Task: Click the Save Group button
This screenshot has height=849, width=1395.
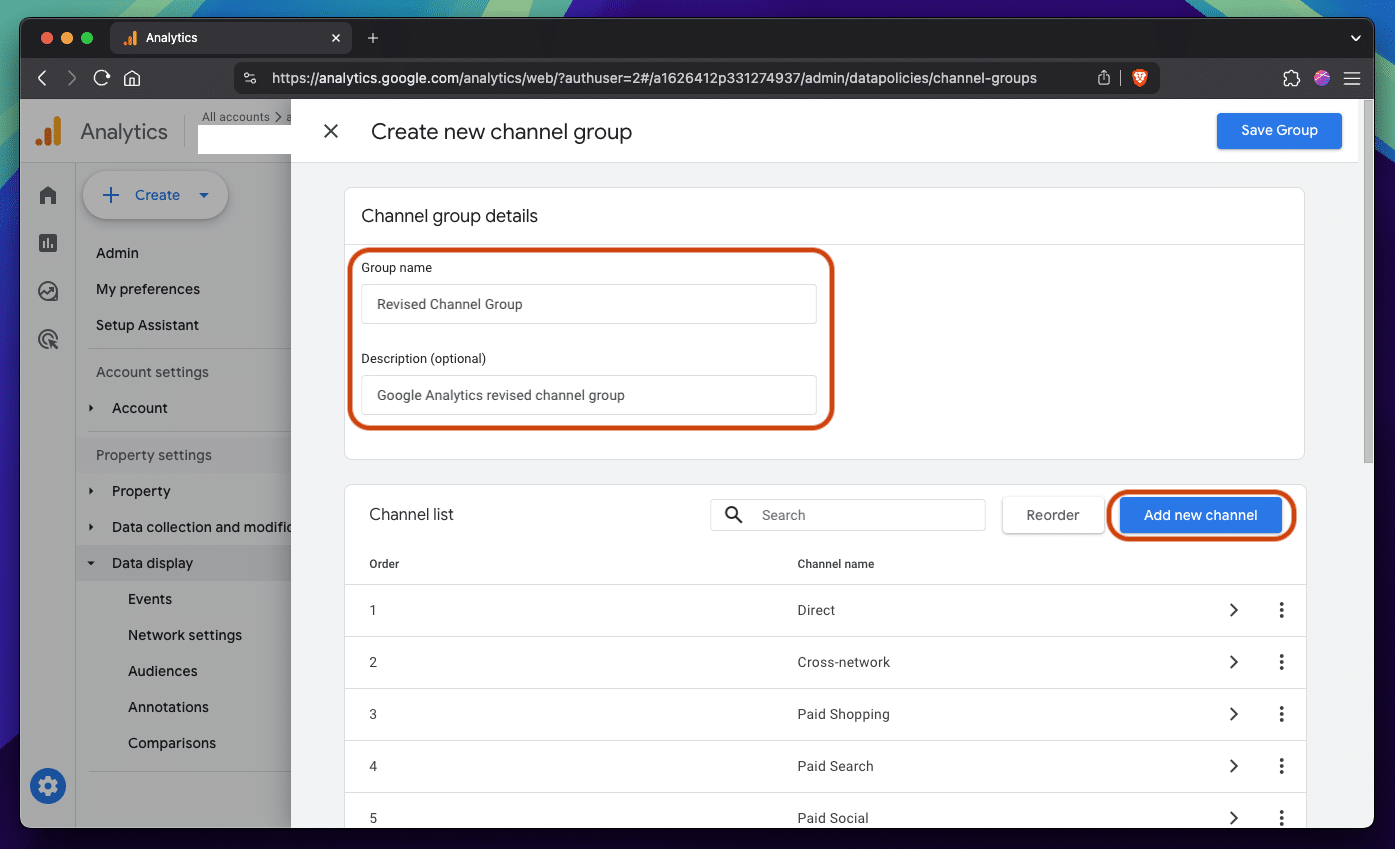Action: [1278, 130]
